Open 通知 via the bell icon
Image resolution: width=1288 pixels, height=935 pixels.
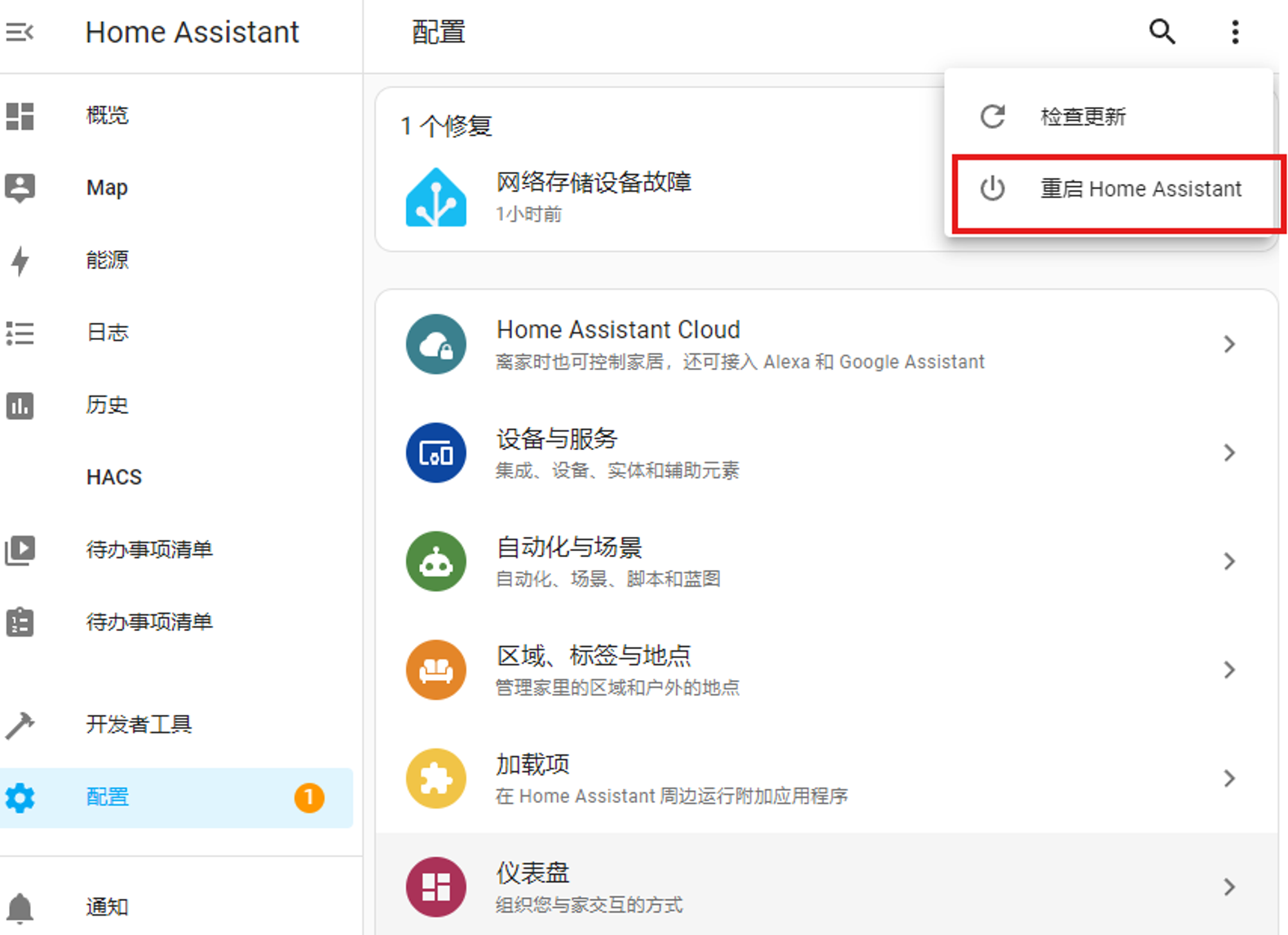click(x=20, y=907)
